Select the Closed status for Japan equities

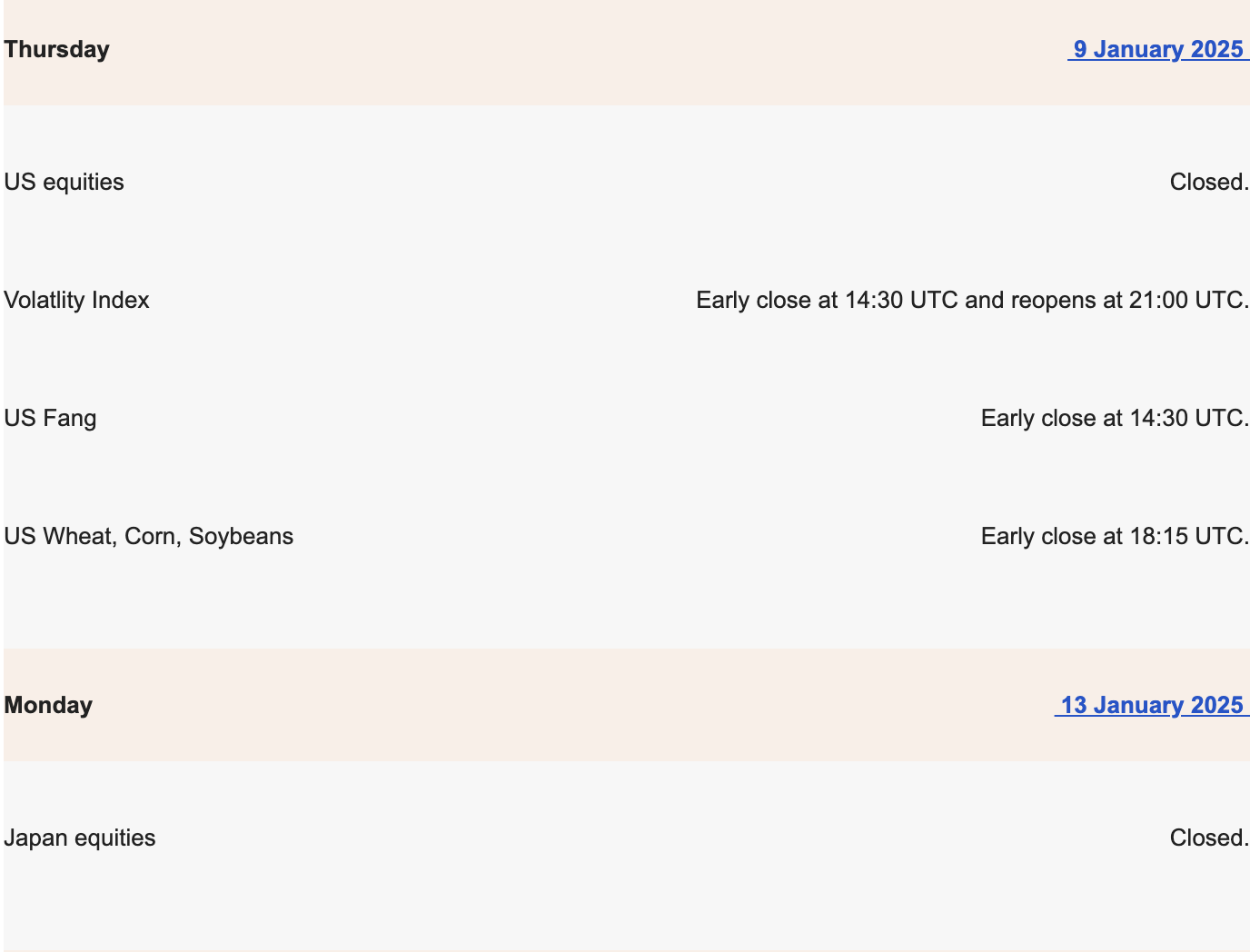pyautogui.click(x=1209, y=838)
